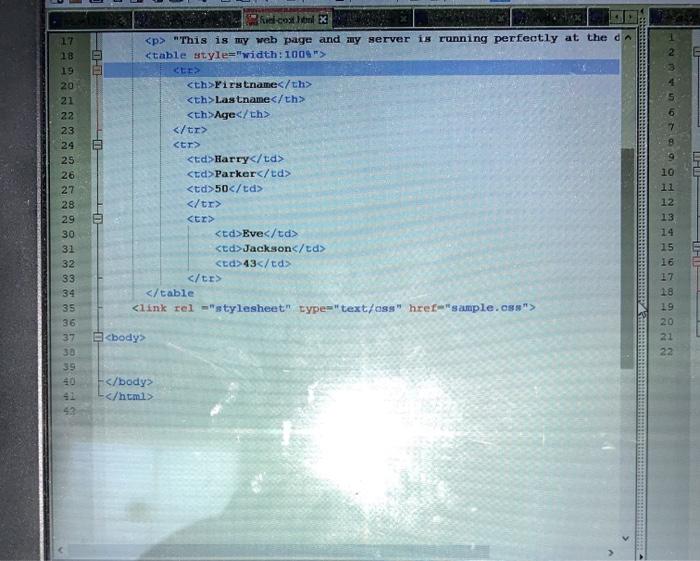
Task: Click line number 42 in the left margin
Action: coord(69,411)
